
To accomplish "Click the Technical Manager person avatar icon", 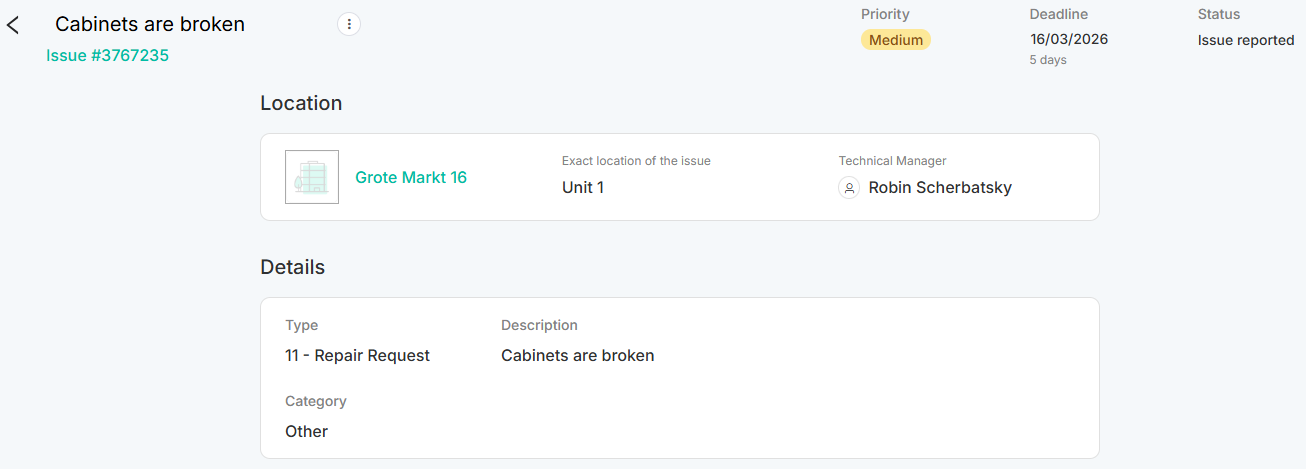I will click(849, 187).
